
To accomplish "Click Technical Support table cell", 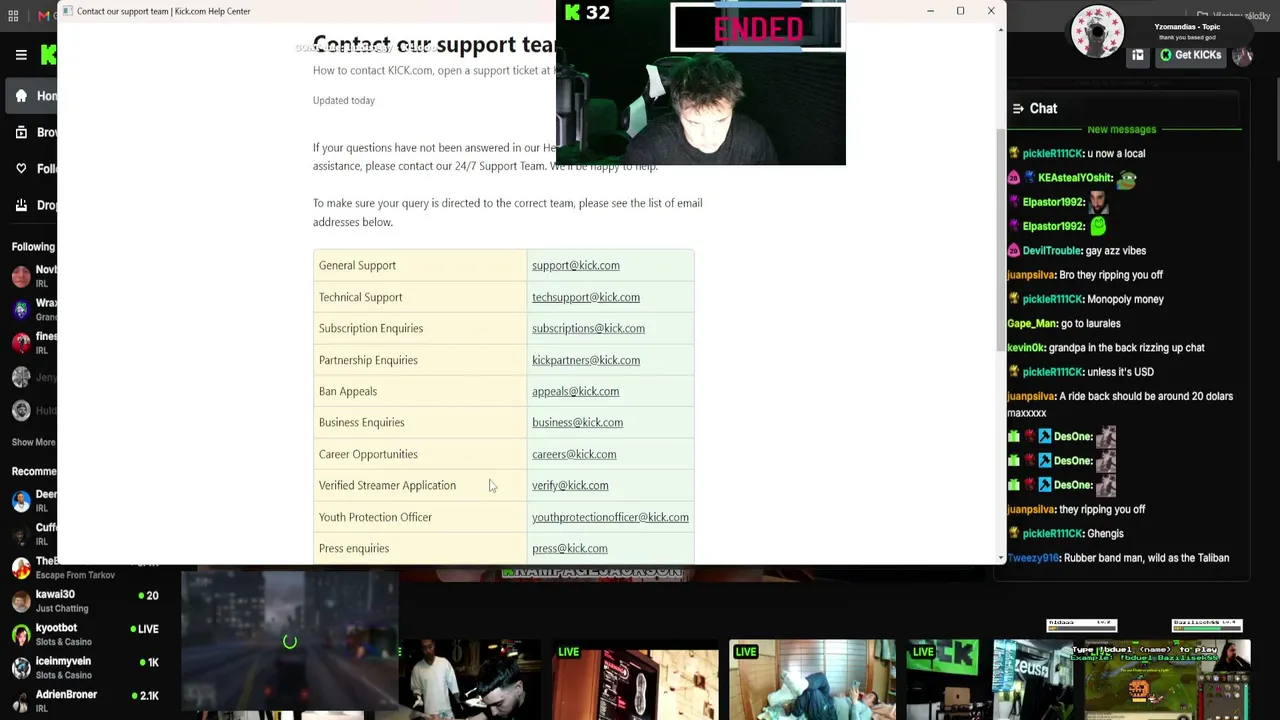I will point(420,297).
